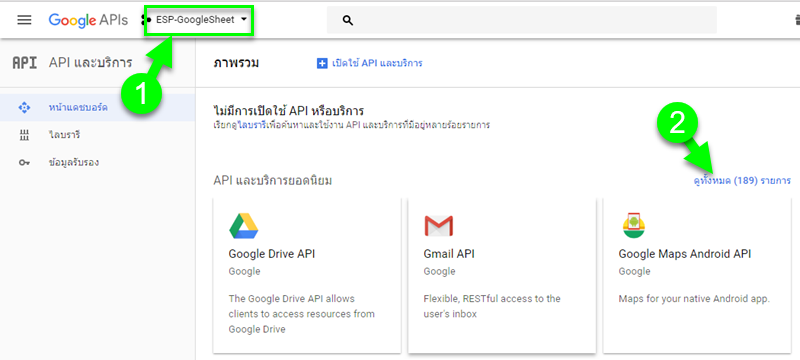This screenshot has height=360, width=800.
Task: Click the credentials key icon
Action: (24, 163)
